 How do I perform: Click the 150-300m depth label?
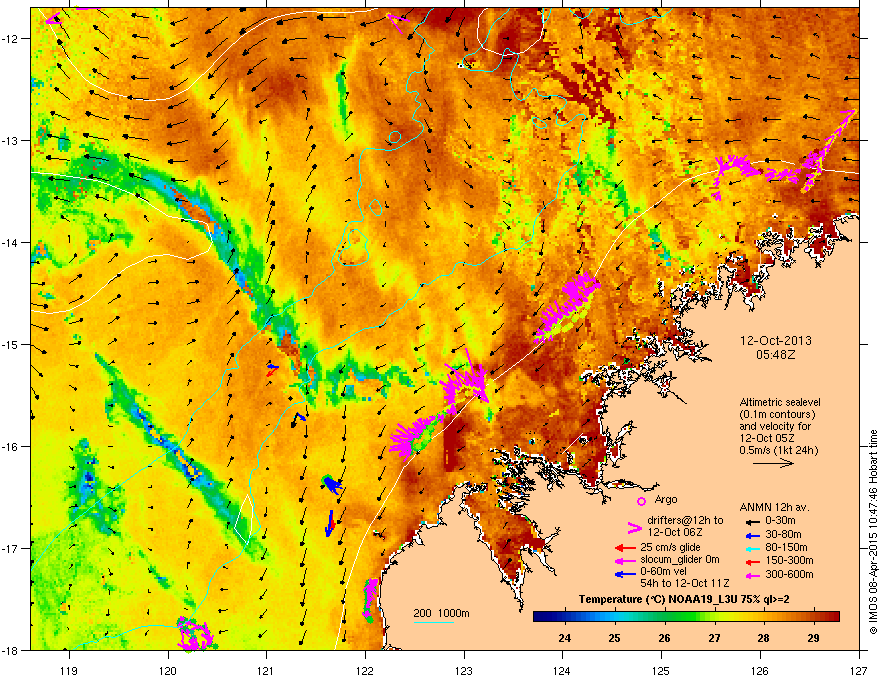click(789, 560)
